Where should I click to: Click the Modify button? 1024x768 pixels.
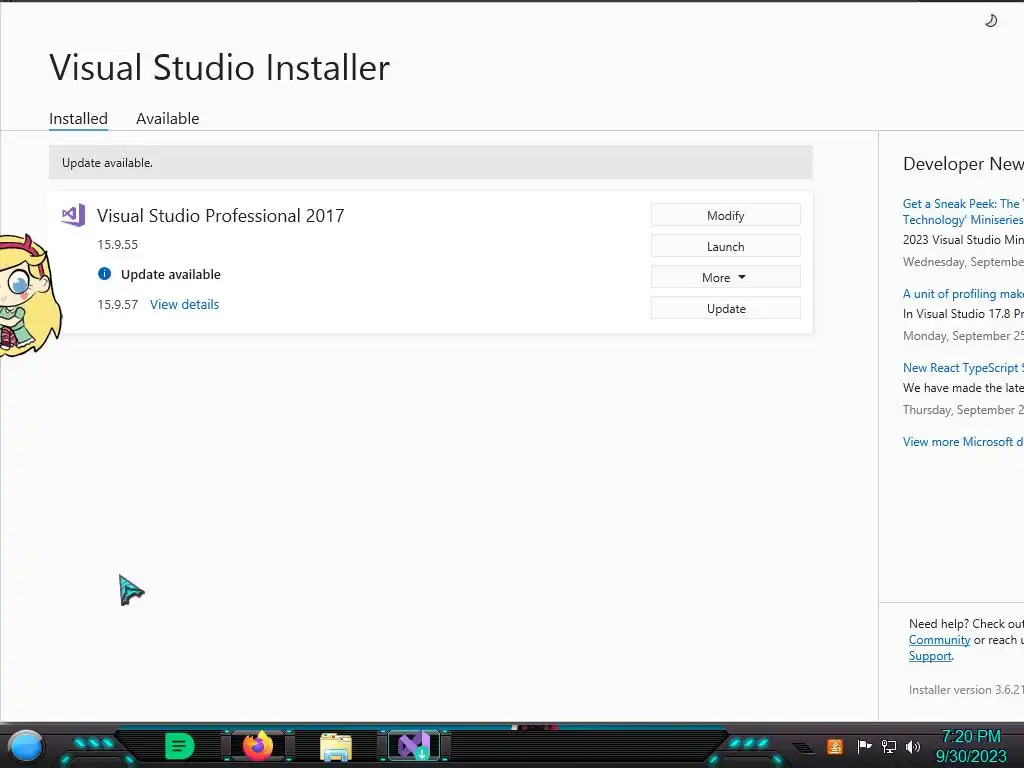click(x=726, y=215)
